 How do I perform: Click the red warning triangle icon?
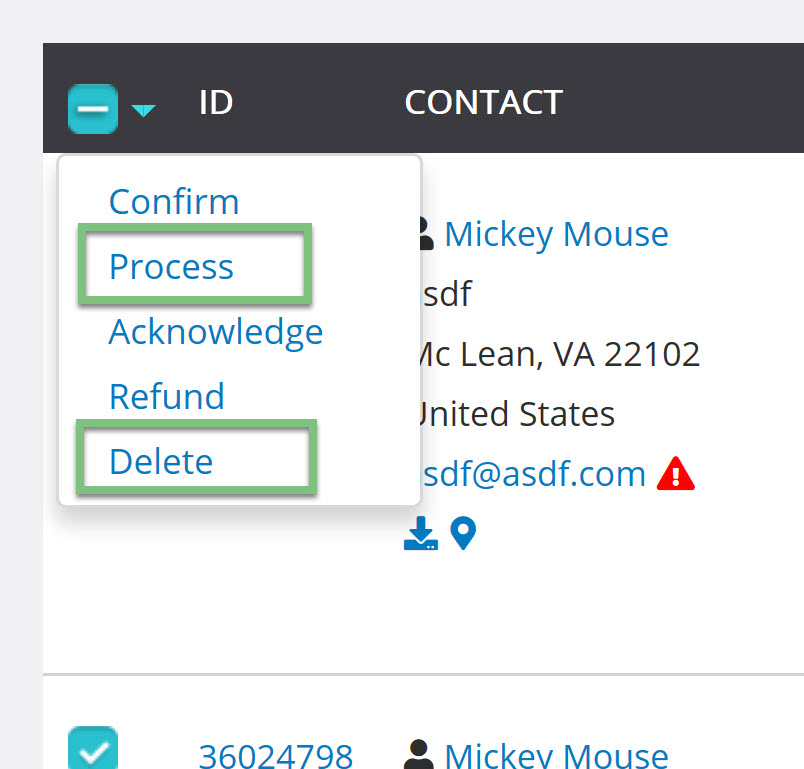pos(675,474)
